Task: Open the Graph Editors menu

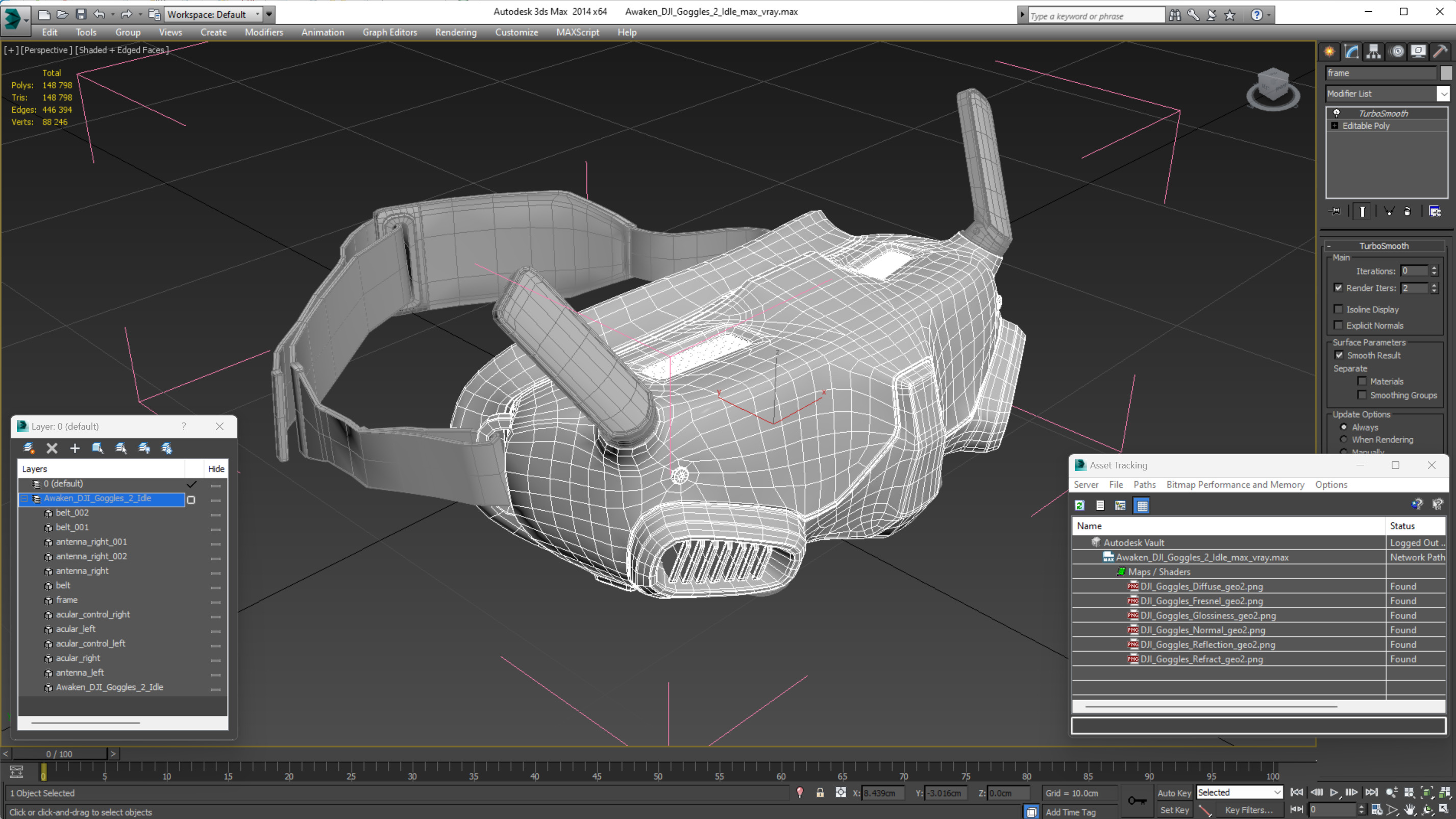Action: (x=389, y=32)
